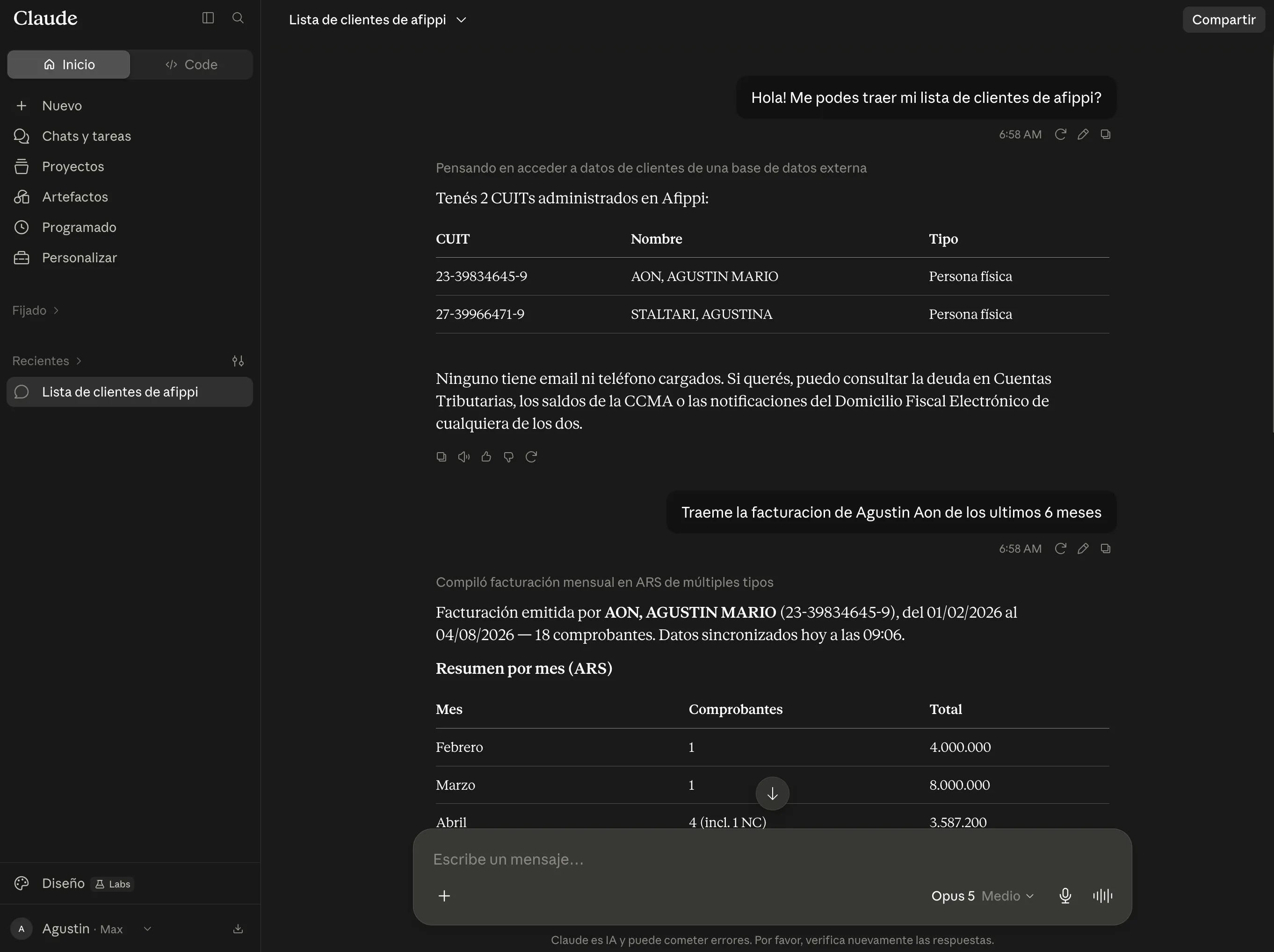The width and height of the screenshot is (1274, 952).
Task: Start a new chat with Nuevo
Action: (130, 106)
